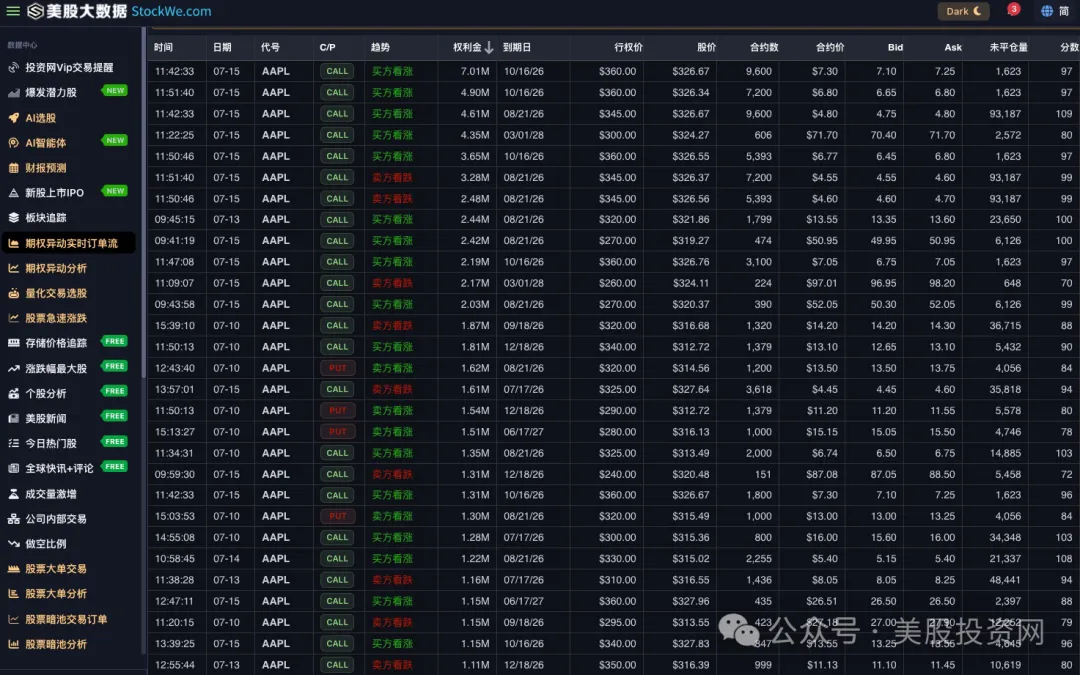1080x675 pixels.
Task: Click the PUT tag in the 1.30M row
Action: [x=337, y=516]
